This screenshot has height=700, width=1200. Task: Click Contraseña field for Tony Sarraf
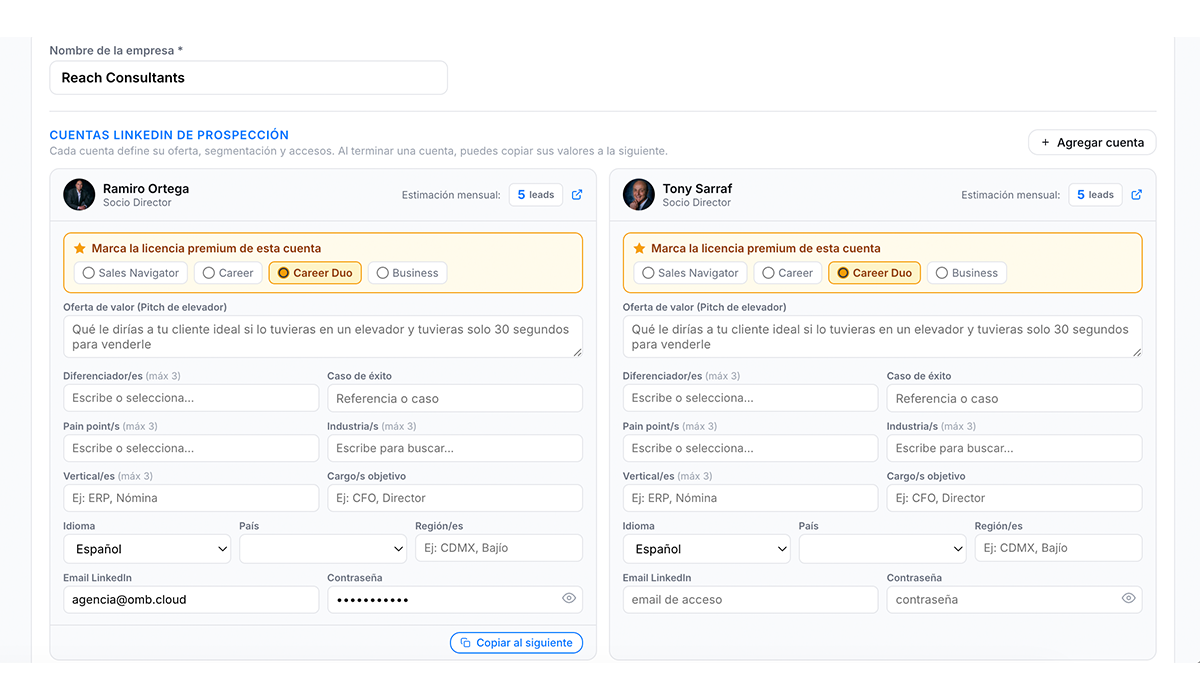(x=1014, y=600)
